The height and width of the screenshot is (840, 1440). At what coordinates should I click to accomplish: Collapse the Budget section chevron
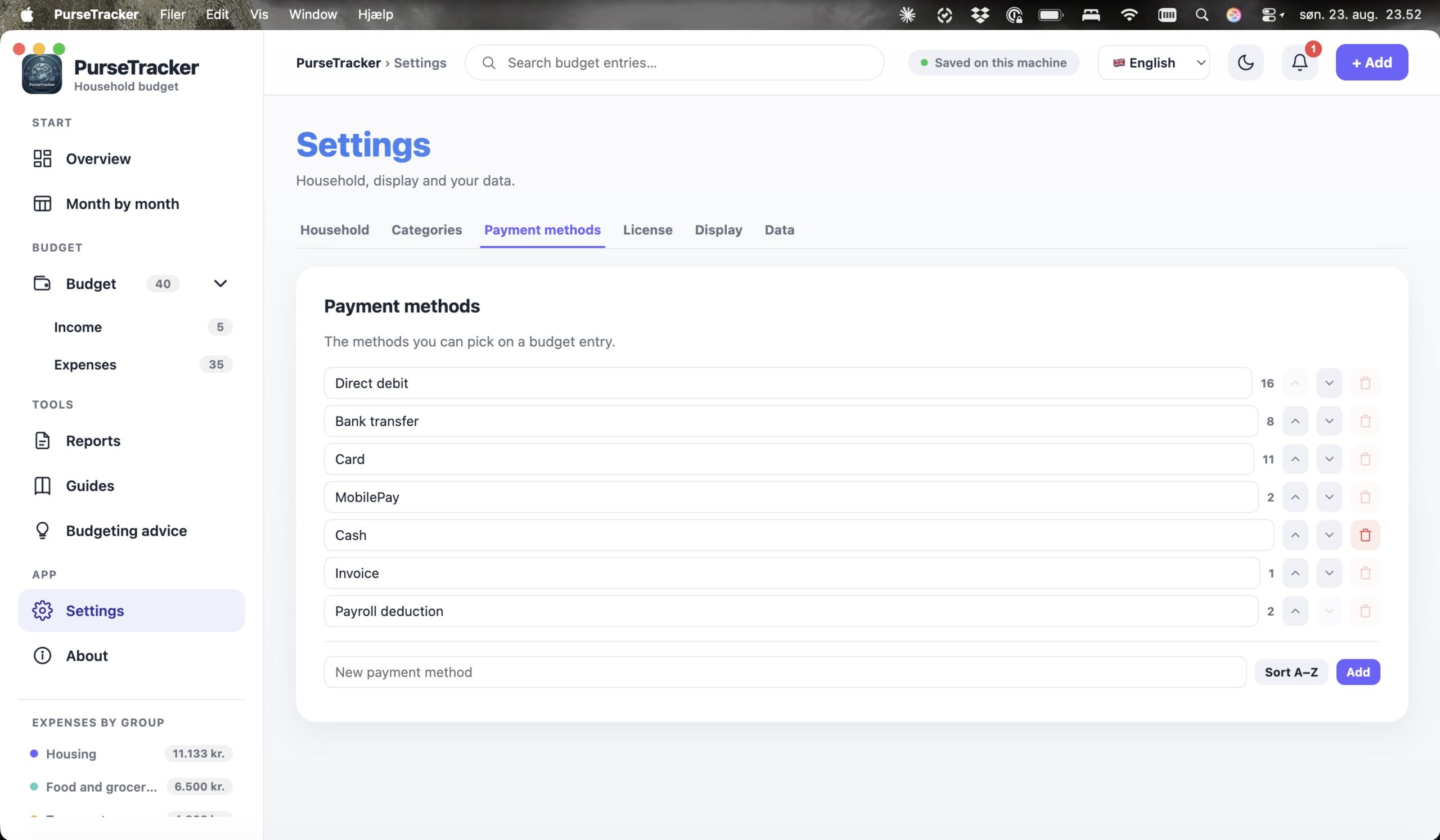[220, 283]
